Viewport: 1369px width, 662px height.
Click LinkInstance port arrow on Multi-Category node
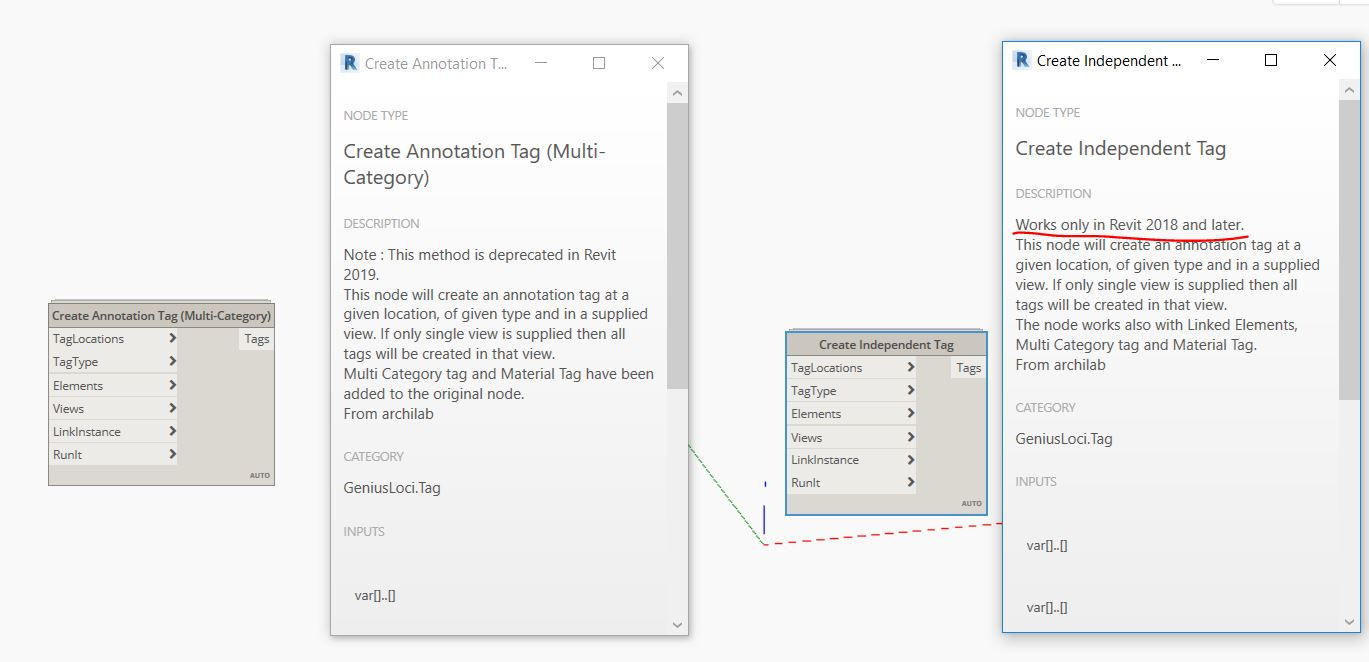tap(173, 432)
